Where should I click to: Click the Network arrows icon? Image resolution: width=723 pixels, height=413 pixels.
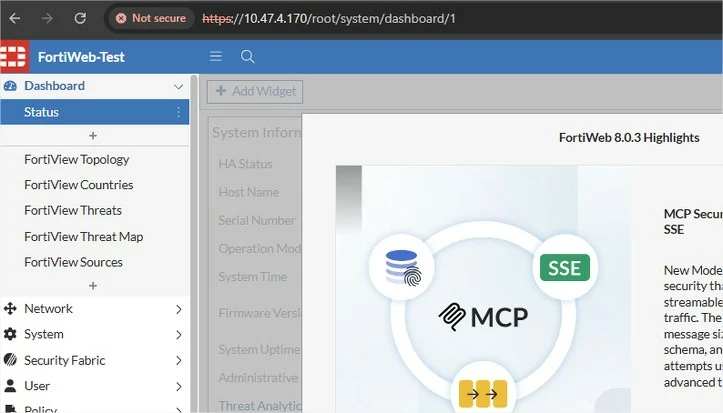pyautogui.click(x=10, y=309)
